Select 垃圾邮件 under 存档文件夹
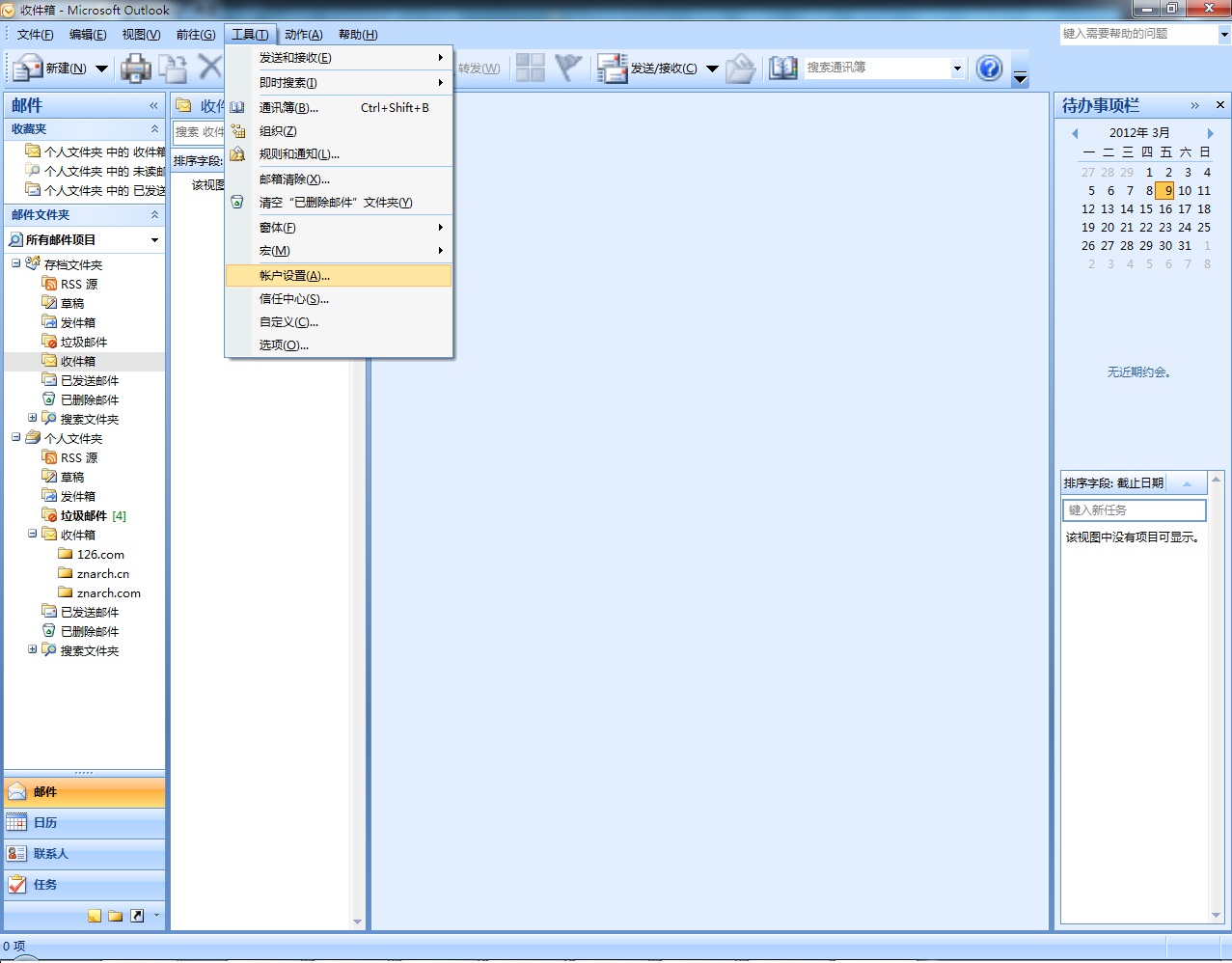The image size is (1232, 963). click(84, 342)
